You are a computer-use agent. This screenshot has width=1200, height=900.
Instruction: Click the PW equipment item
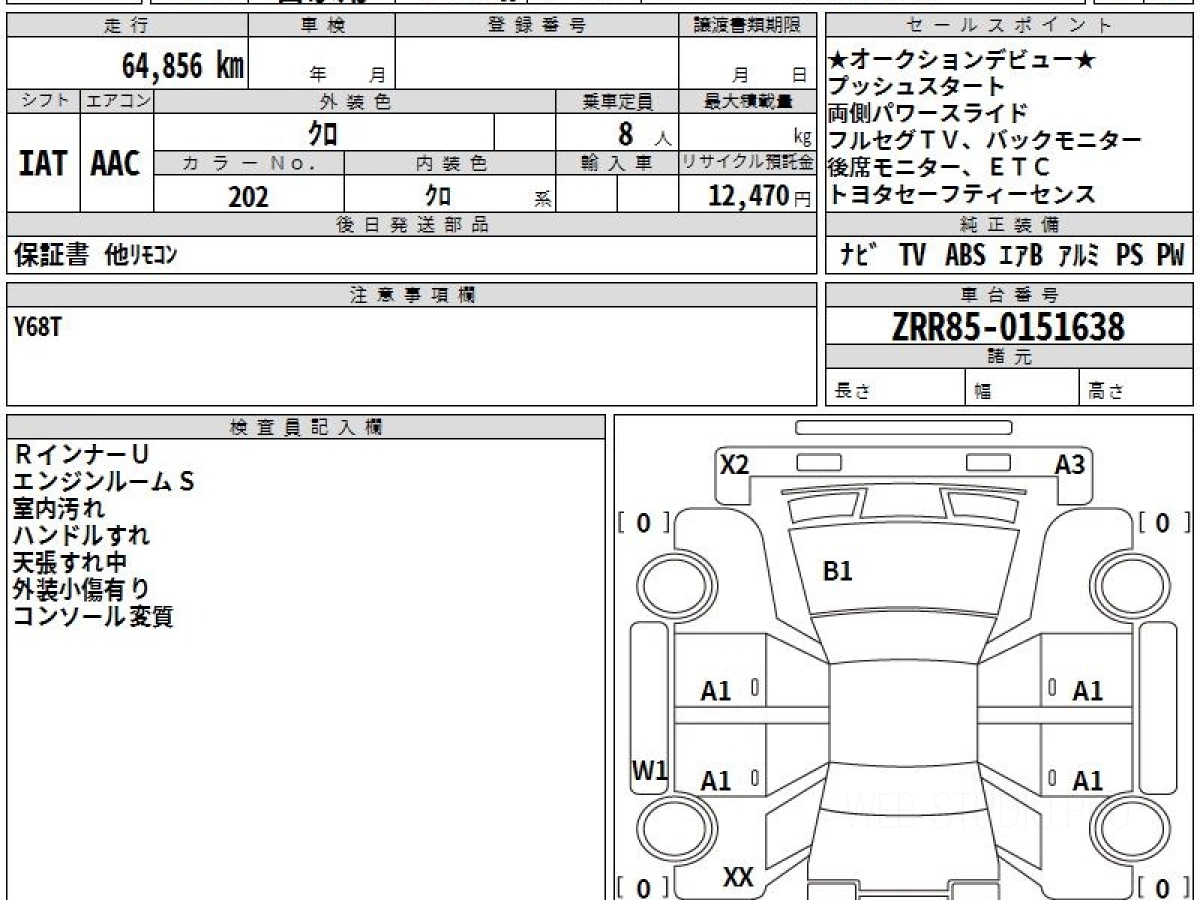1170,256
